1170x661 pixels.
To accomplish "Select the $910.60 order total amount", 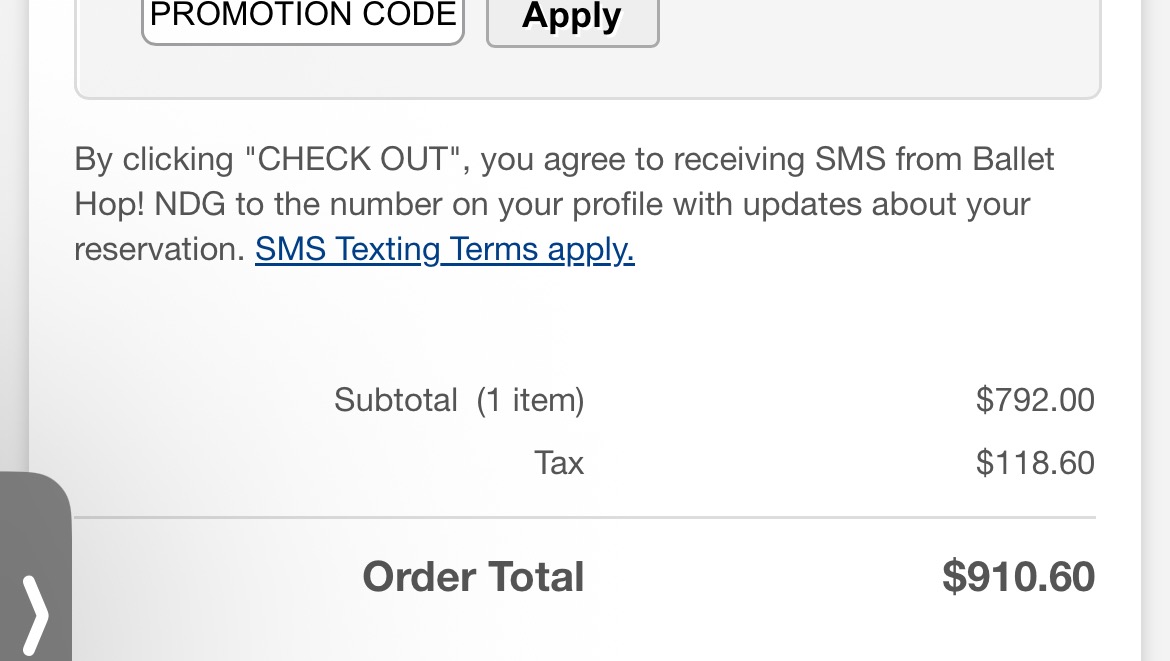I will (1018, 577).
